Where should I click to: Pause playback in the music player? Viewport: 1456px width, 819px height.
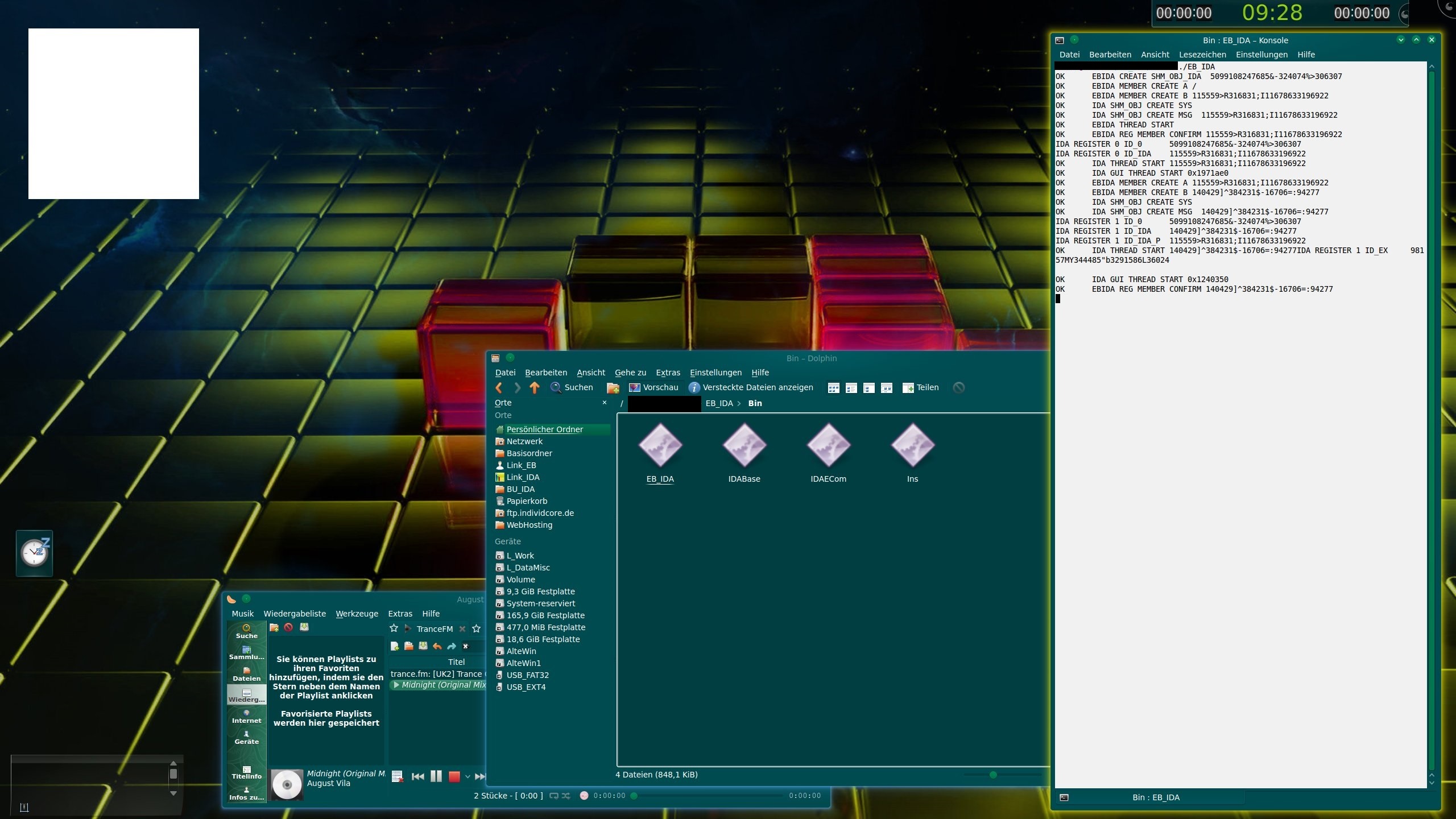click(x=436, y=776)
